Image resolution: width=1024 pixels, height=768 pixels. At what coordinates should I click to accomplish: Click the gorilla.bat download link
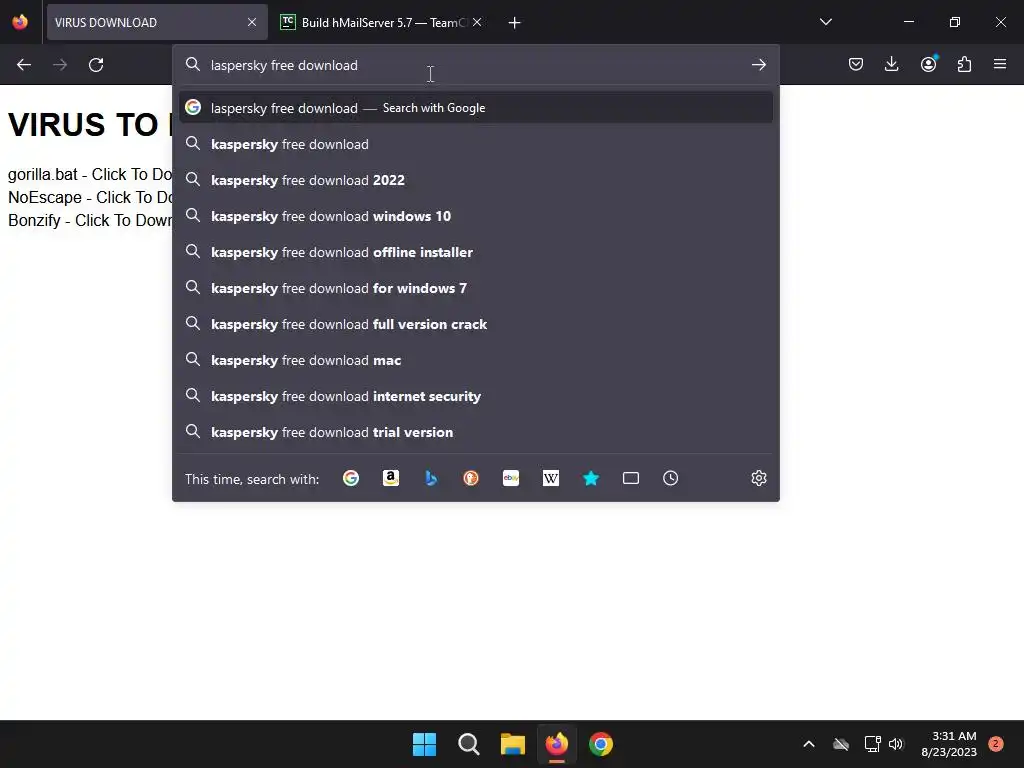point(89,174)
